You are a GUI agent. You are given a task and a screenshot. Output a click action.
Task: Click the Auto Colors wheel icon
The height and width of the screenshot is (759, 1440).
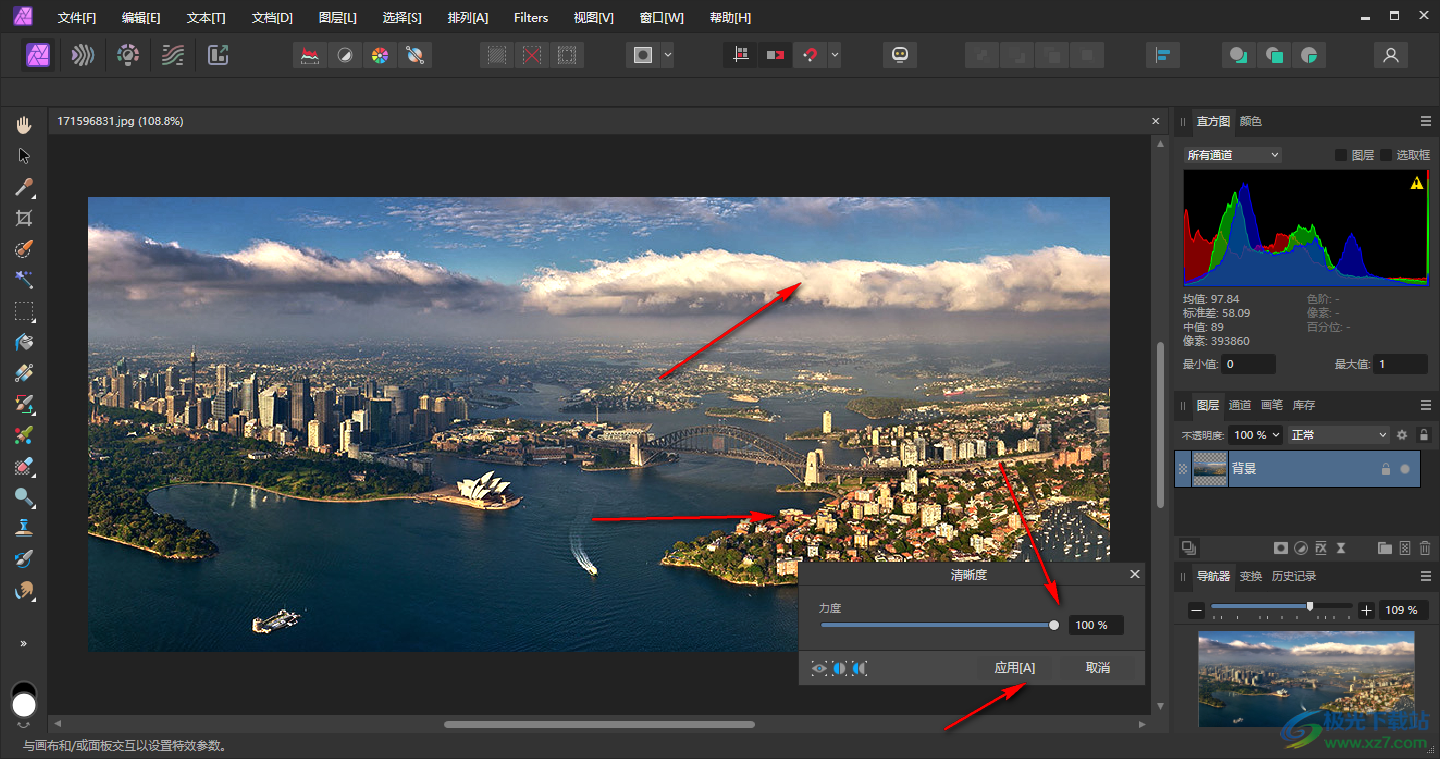coord(379,56)
